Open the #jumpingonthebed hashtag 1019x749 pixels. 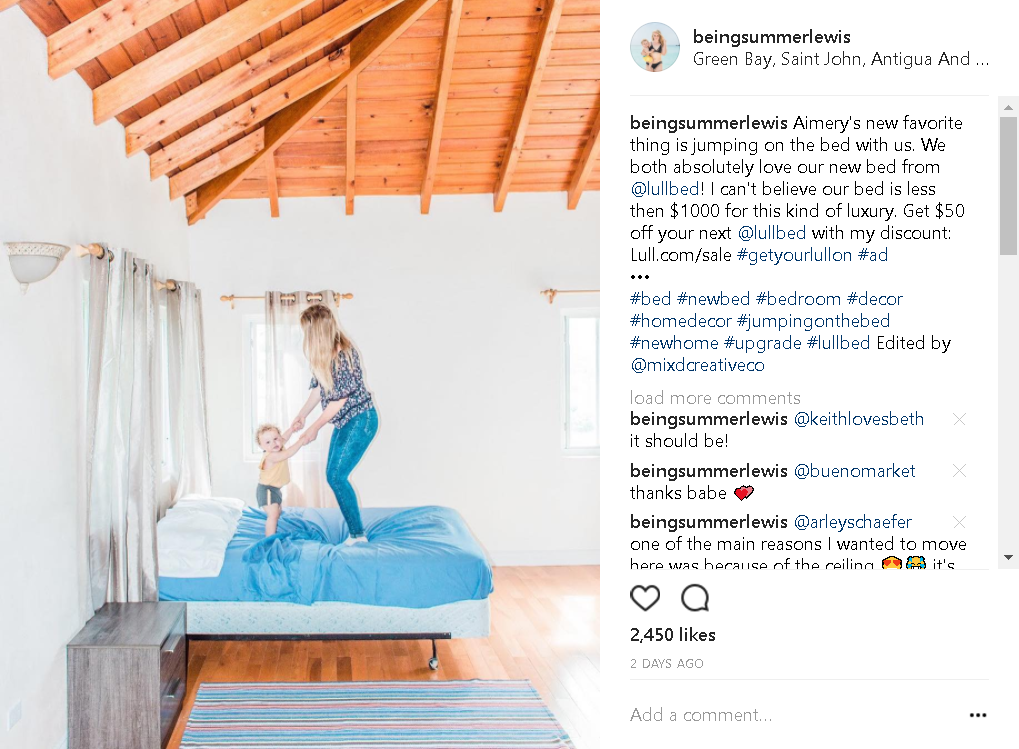[x=813, y=321]
